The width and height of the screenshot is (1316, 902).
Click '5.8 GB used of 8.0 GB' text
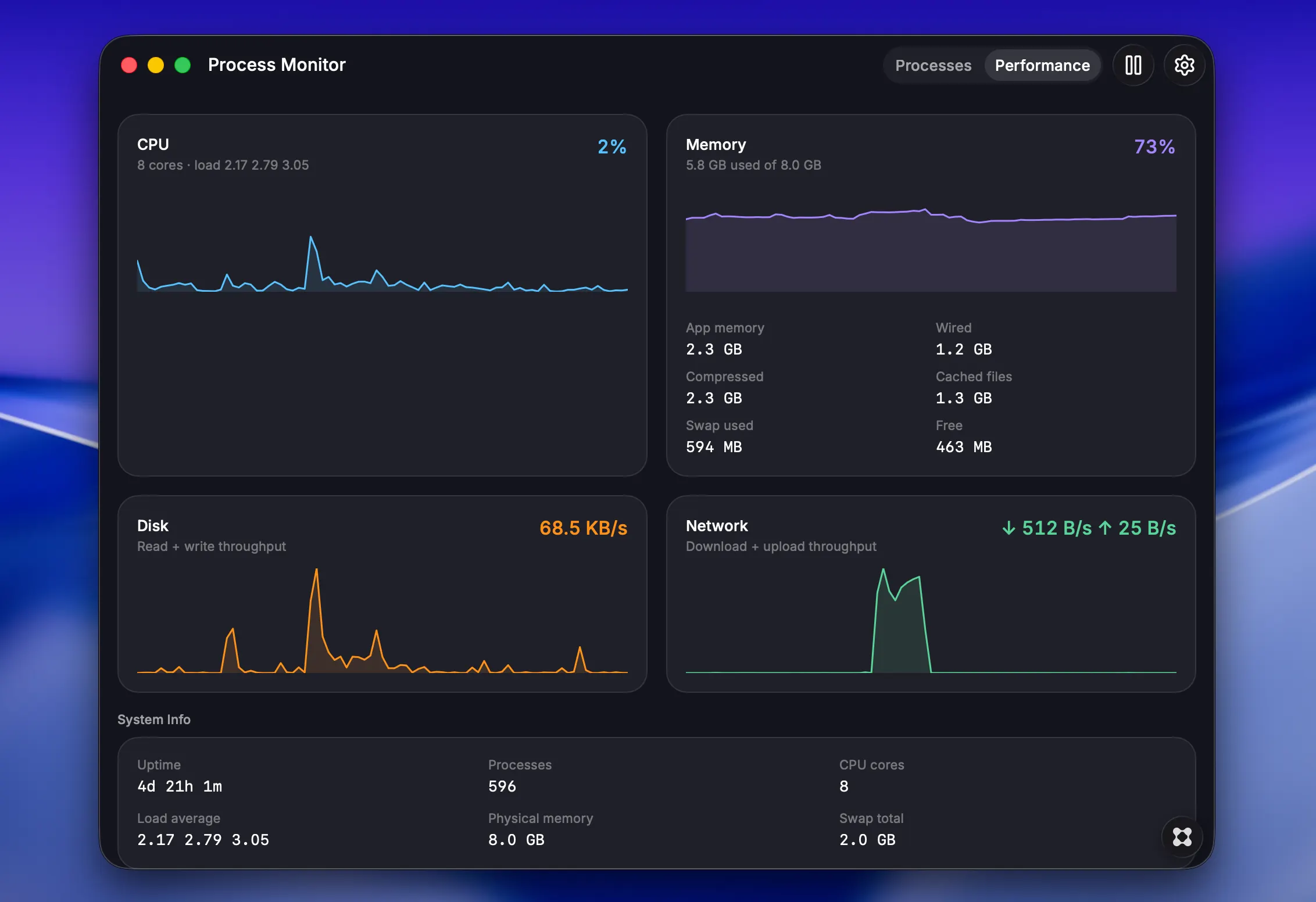753,165
